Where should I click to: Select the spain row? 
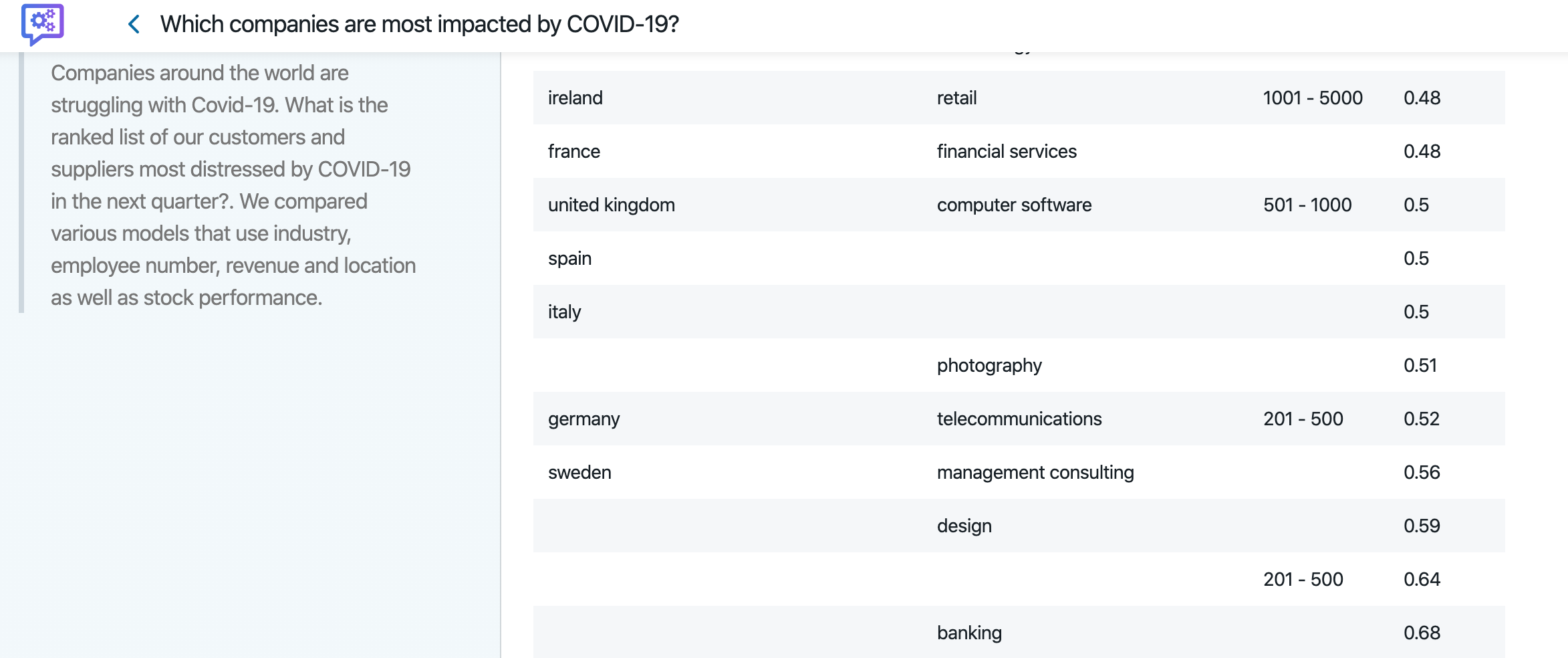coord(1019,258)
